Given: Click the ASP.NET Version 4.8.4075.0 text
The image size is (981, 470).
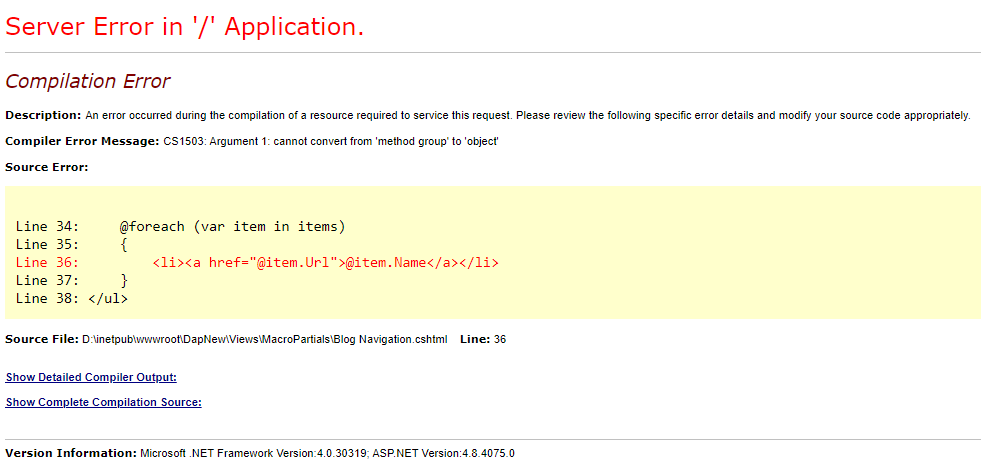Looking at the screenshot, I should click(x=443, y=453).
